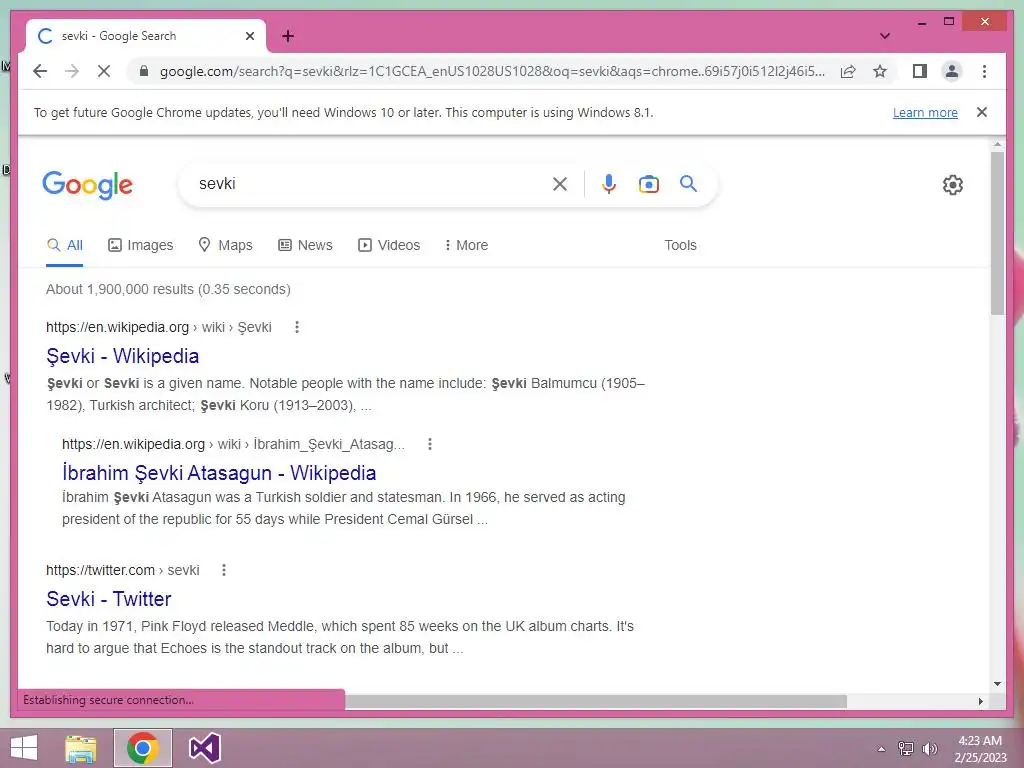Image resolution: width=1024 pixels, height=768 pixels.
Task: Open Google search settings gear
Action: (953, 185)
